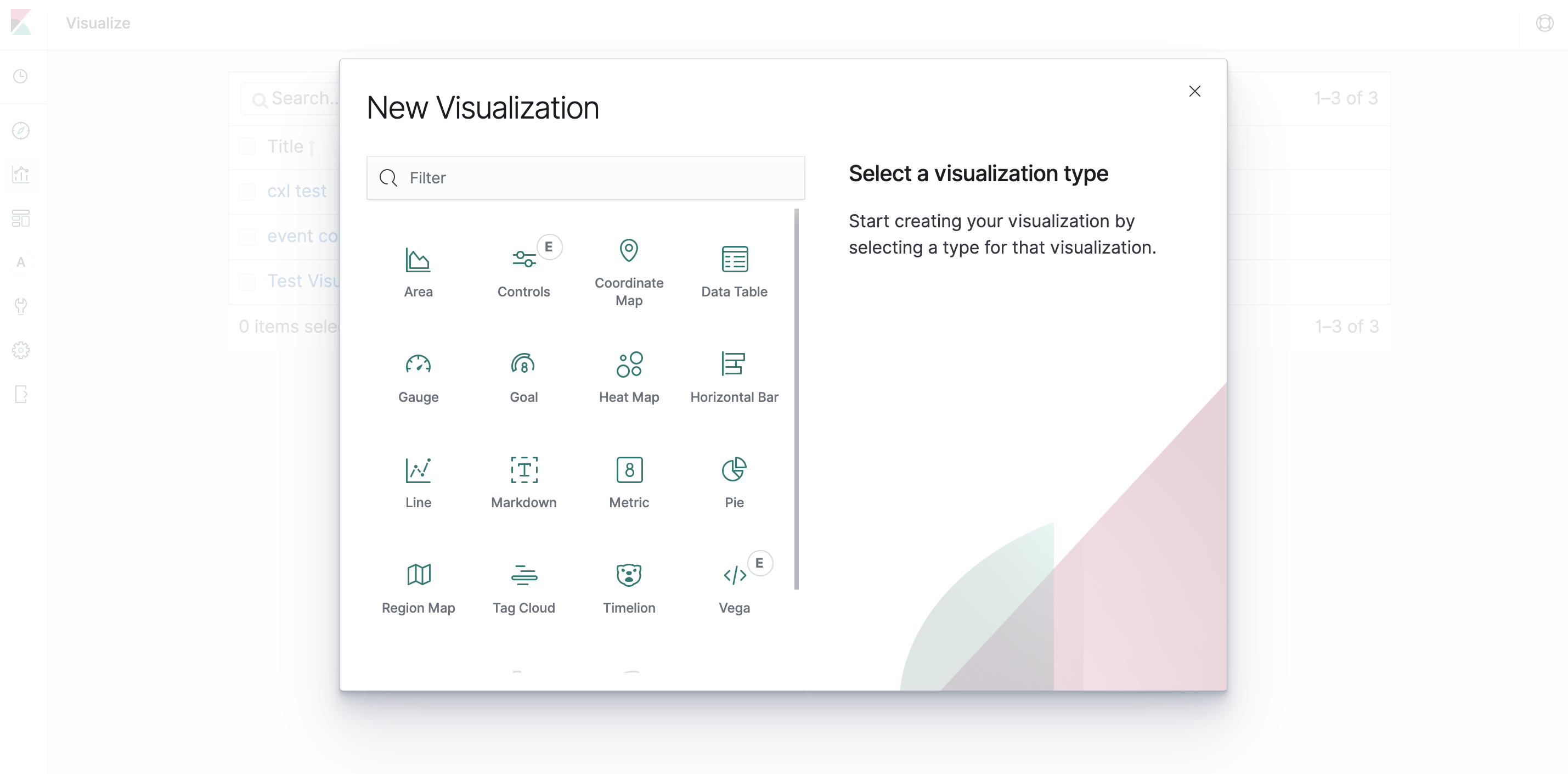
Task: Select the Line chart type
Action: (x=418, y=483)
